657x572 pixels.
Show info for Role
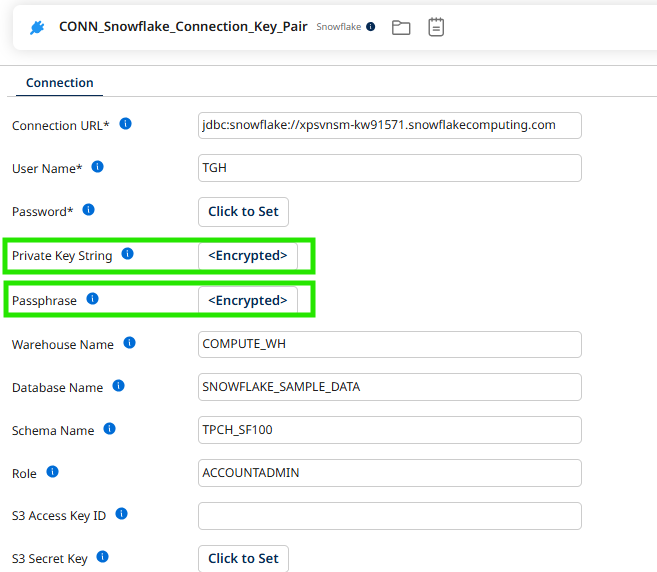pyautogui.click(x=52, y=472)
